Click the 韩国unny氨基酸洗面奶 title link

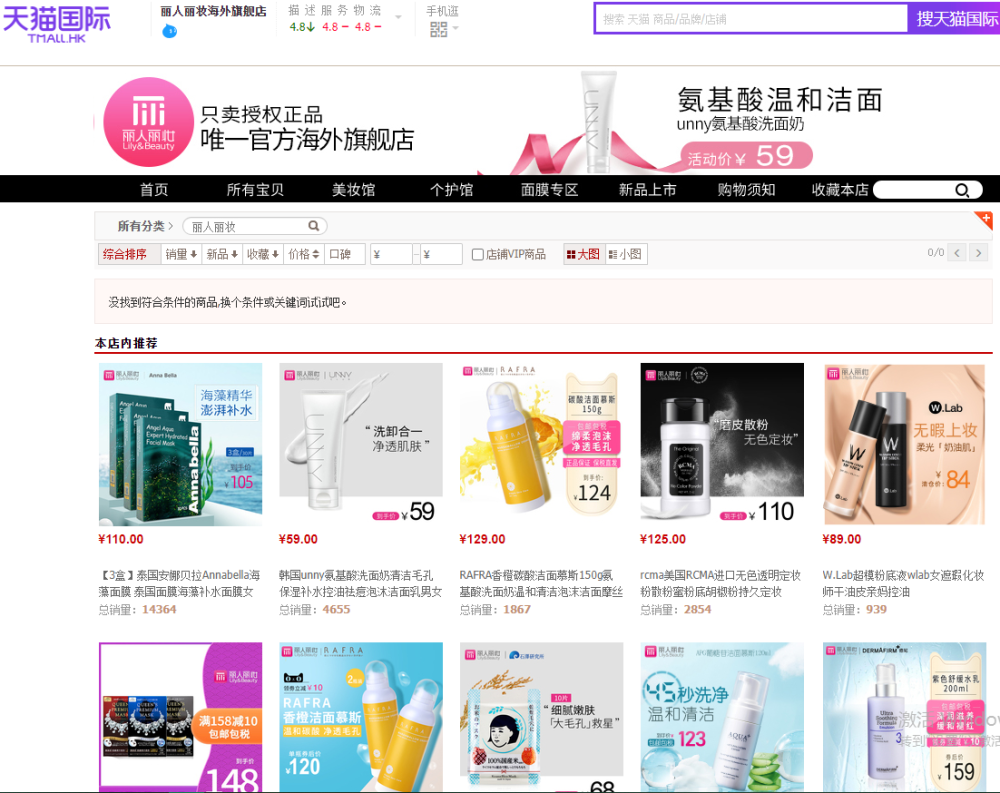pyautogui.click(x=360, y=583)
